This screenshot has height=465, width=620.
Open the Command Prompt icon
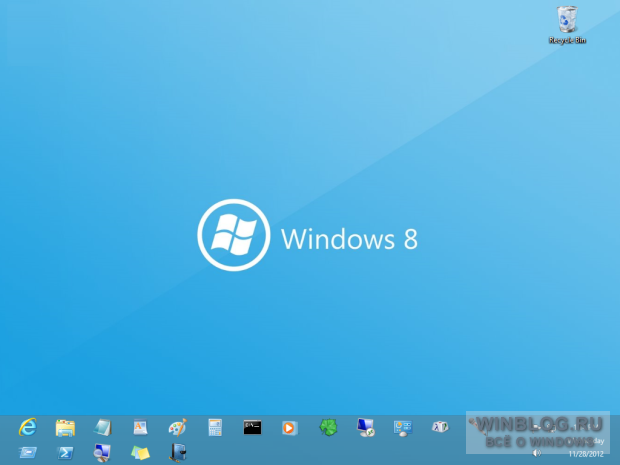click(252, 427)
